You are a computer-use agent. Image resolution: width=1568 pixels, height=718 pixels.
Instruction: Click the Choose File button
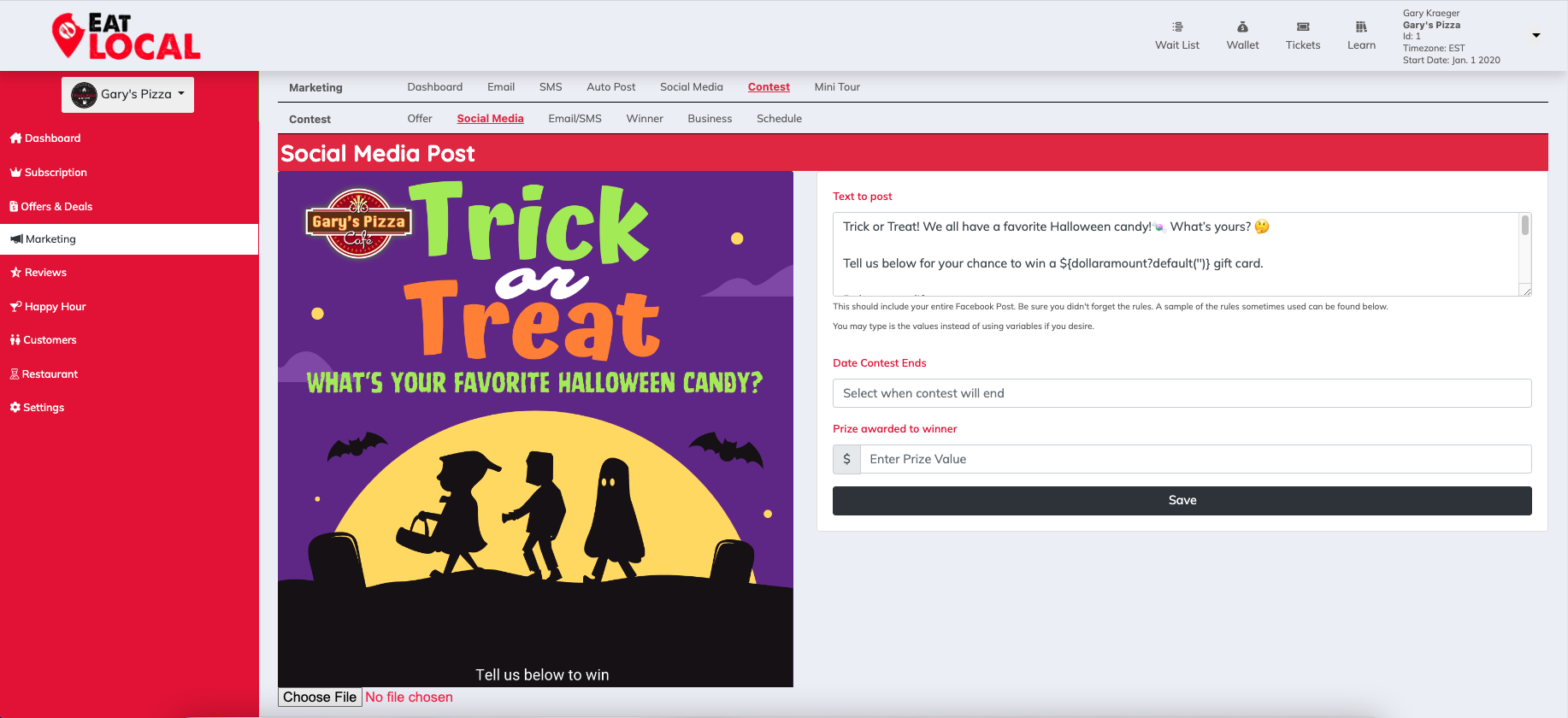[x=320, y=697]
